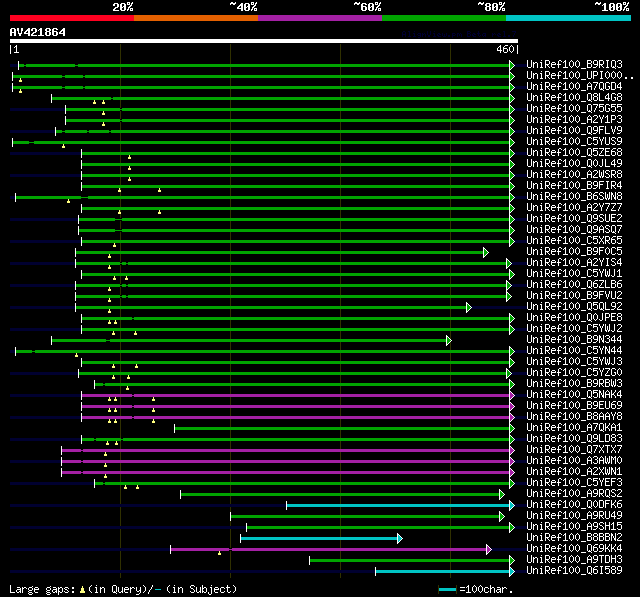Select label UniRef100_B9F0C5
The width and height of the screenshot is (640, 597).
coord(574,251)
